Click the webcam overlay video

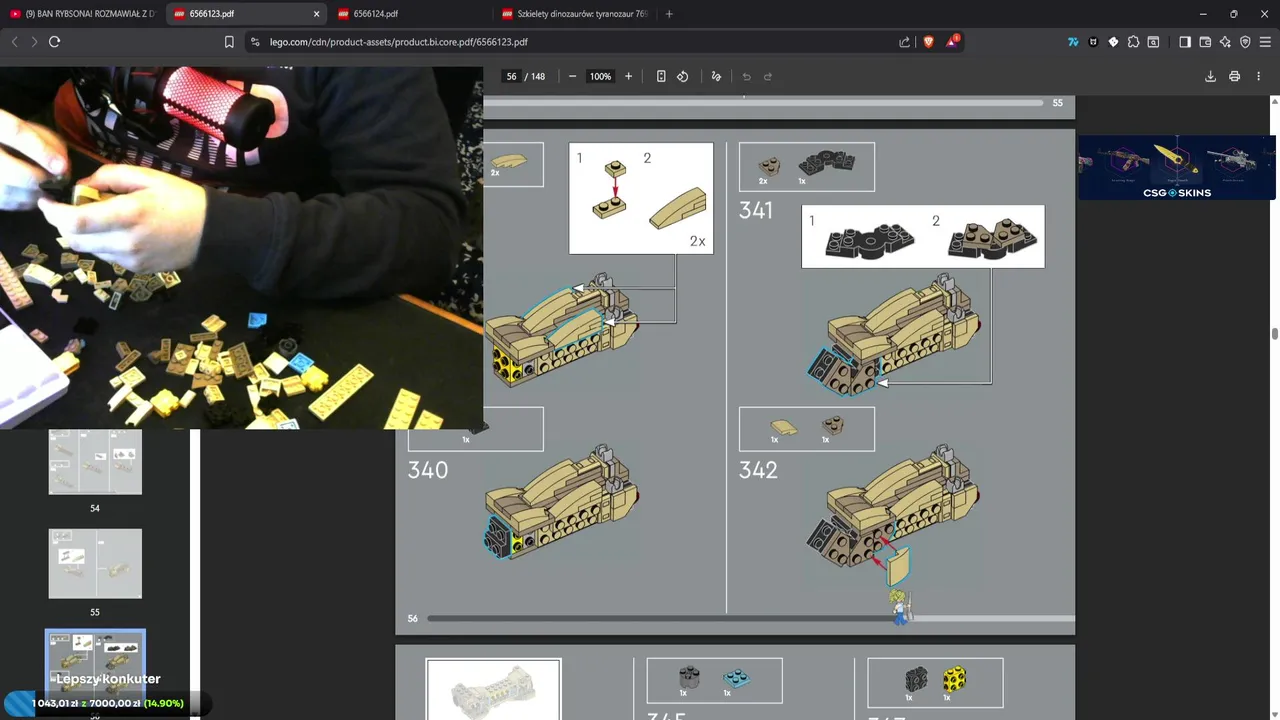(241, 248)
